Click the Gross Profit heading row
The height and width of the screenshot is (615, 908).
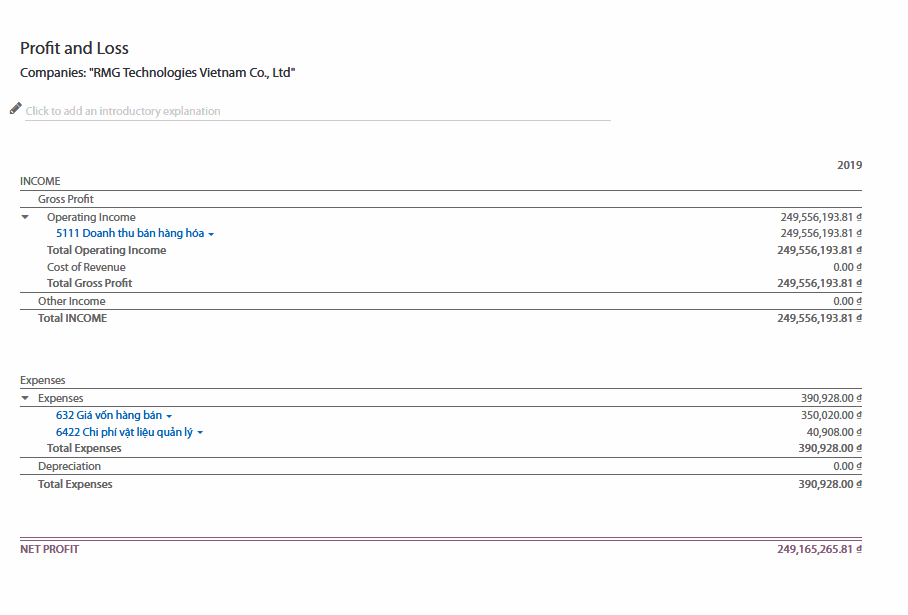pos(66,199)
